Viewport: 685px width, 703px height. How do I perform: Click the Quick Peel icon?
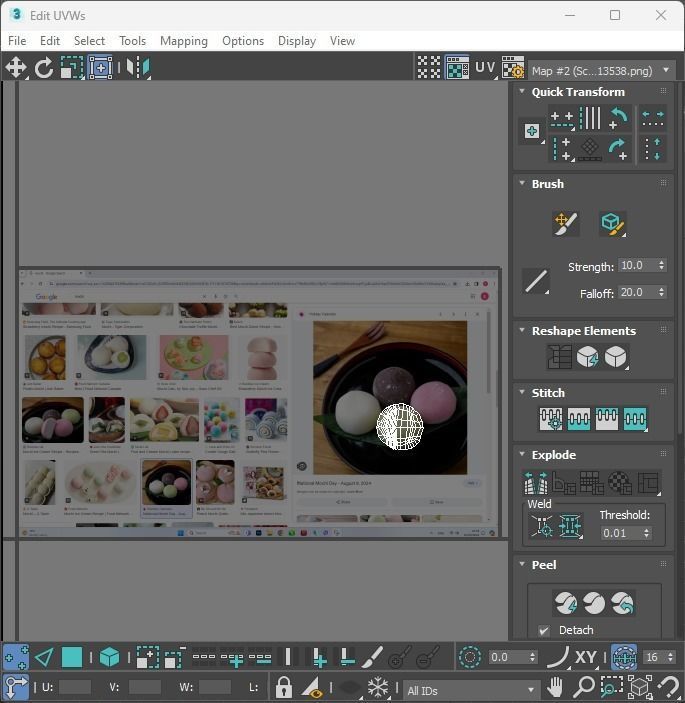point(566,603)
